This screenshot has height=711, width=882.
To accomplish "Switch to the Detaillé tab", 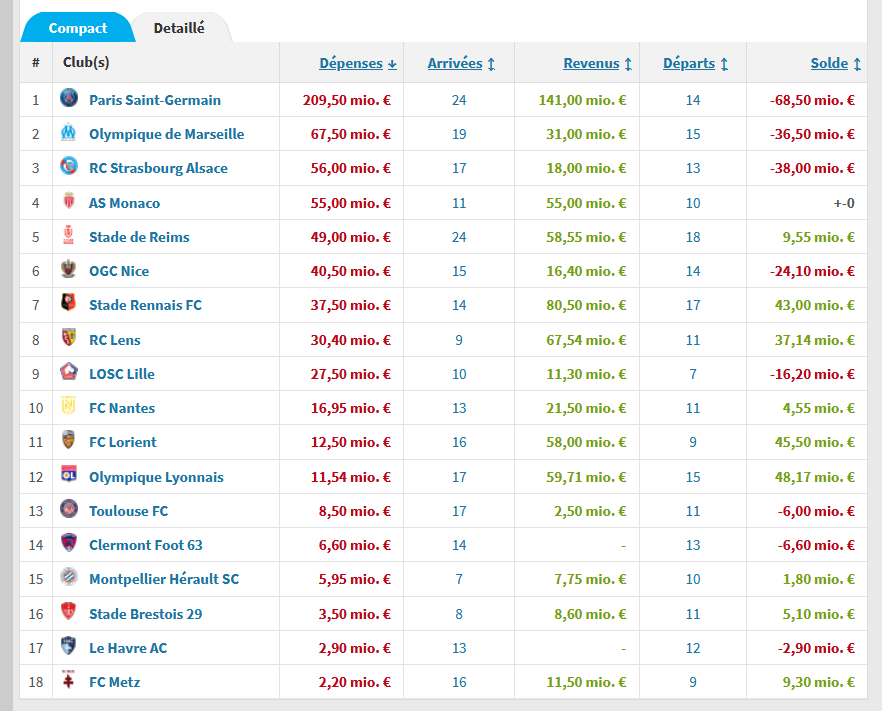I will tap(179, 28).
